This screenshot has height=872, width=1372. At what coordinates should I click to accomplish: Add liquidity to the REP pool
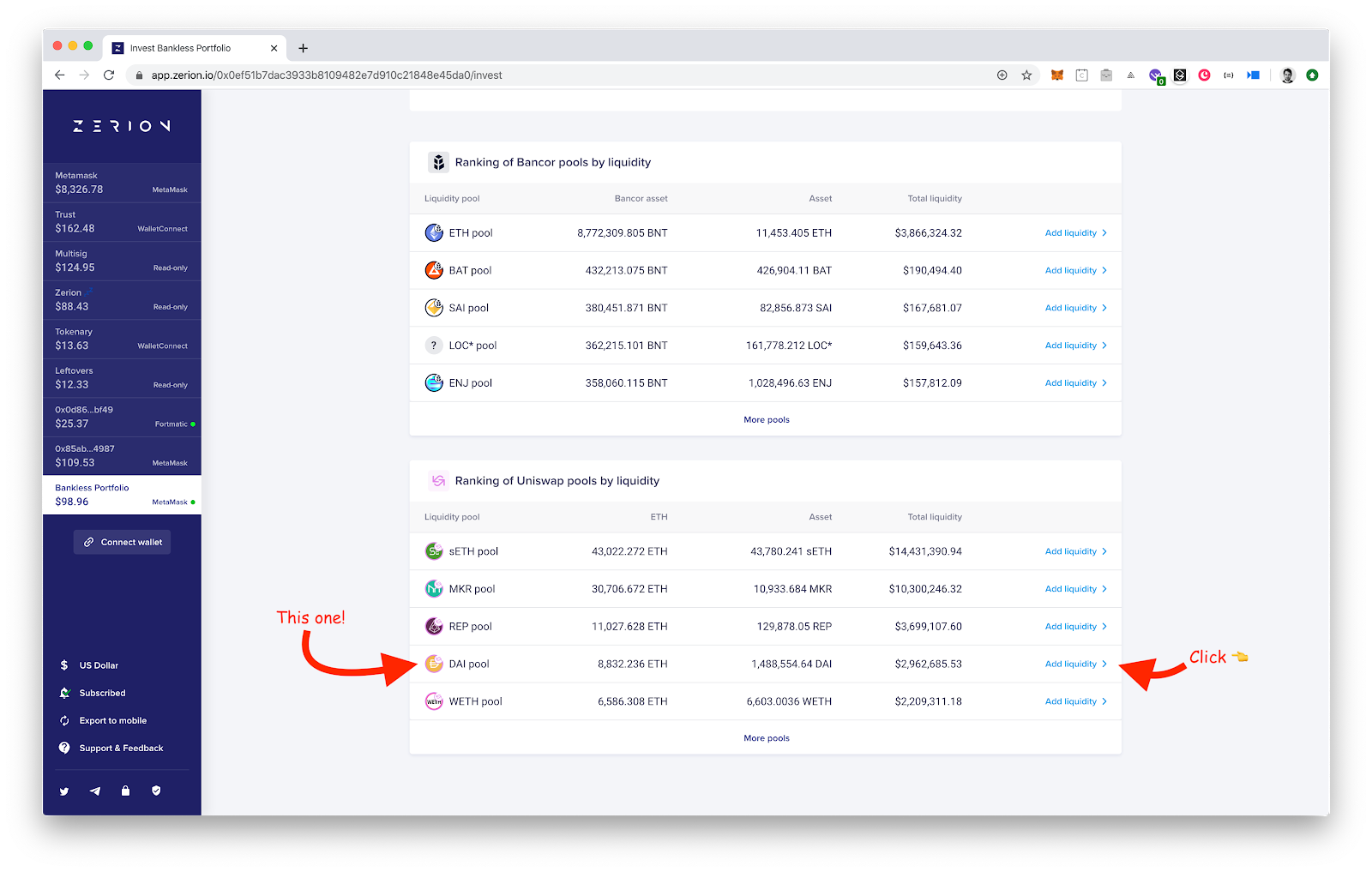1076,627
